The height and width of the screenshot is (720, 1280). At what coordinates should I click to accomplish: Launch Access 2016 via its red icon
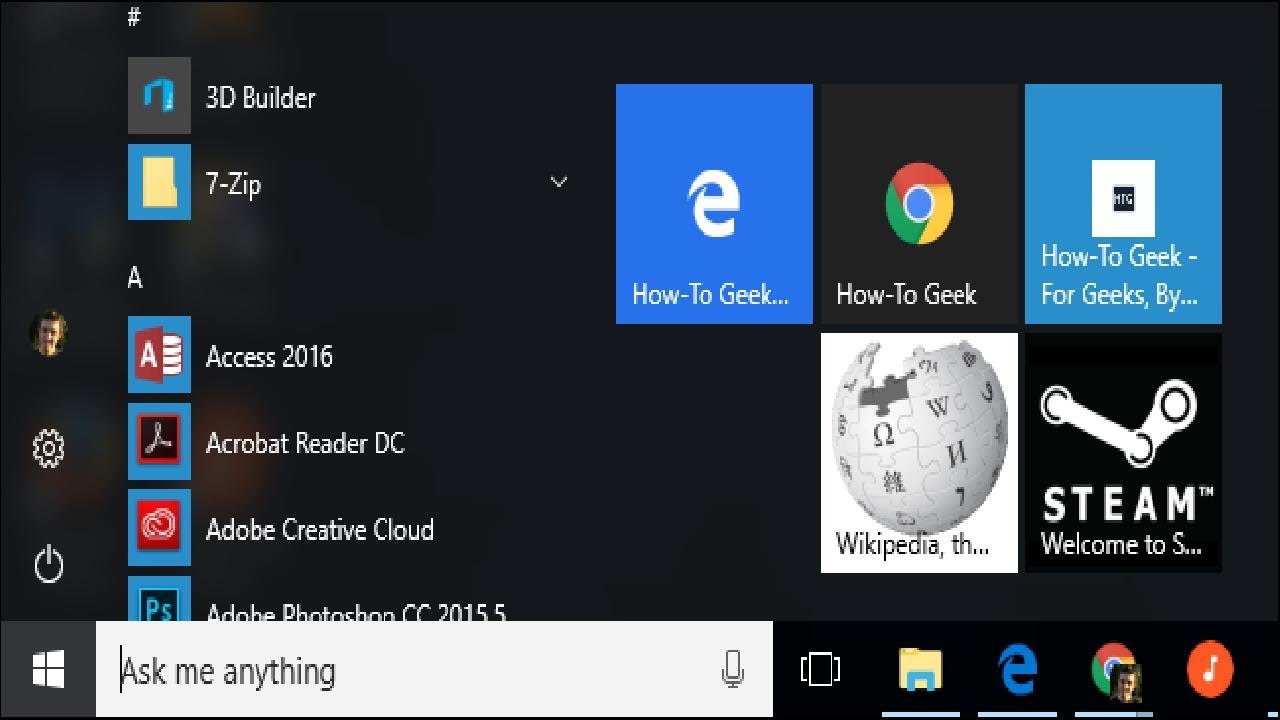tap(159, 355)
